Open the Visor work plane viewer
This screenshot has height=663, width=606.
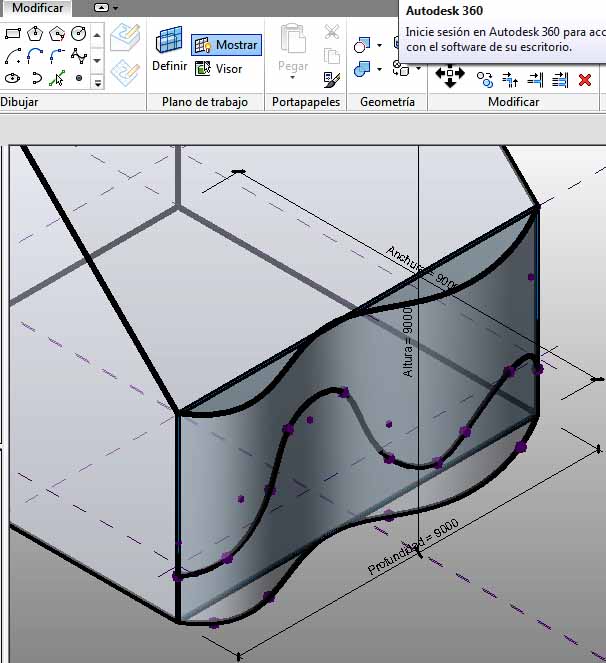(219, 69)
